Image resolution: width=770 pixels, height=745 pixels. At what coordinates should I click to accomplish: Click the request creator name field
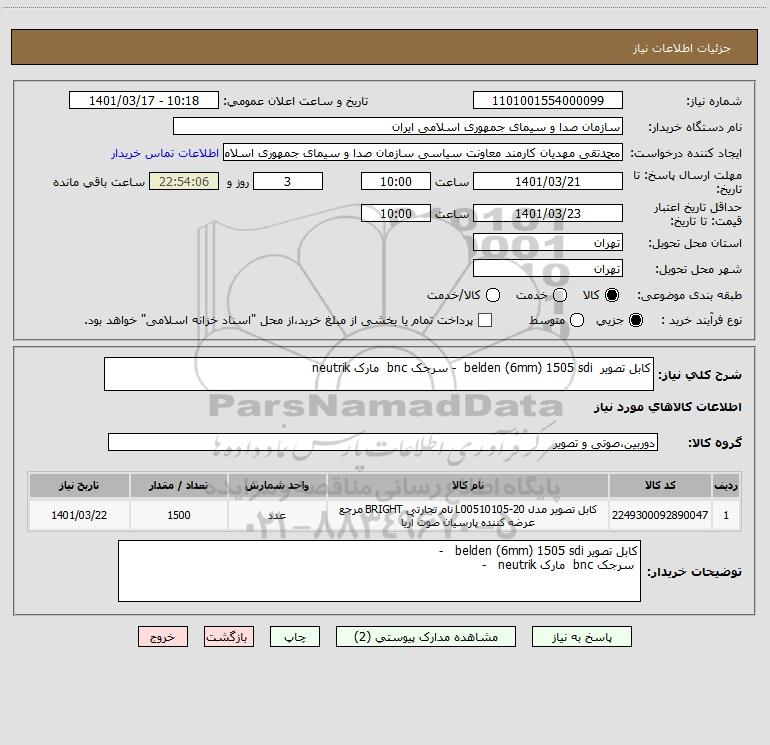[x=423, y=152]
